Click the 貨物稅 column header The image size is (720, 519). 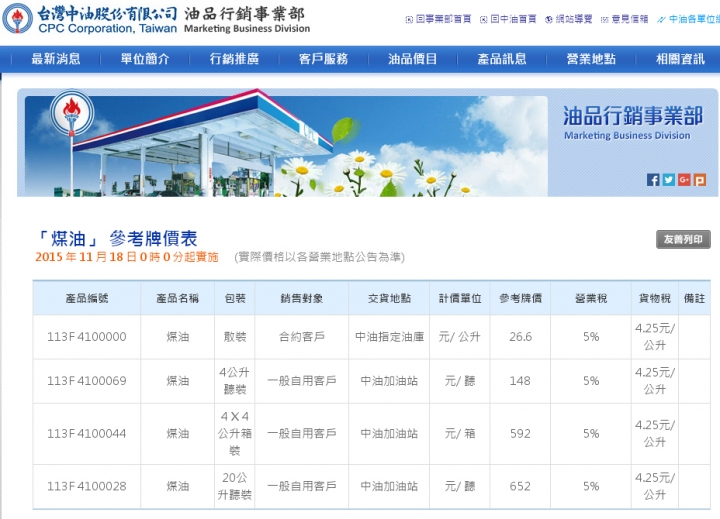click(655, 299)
